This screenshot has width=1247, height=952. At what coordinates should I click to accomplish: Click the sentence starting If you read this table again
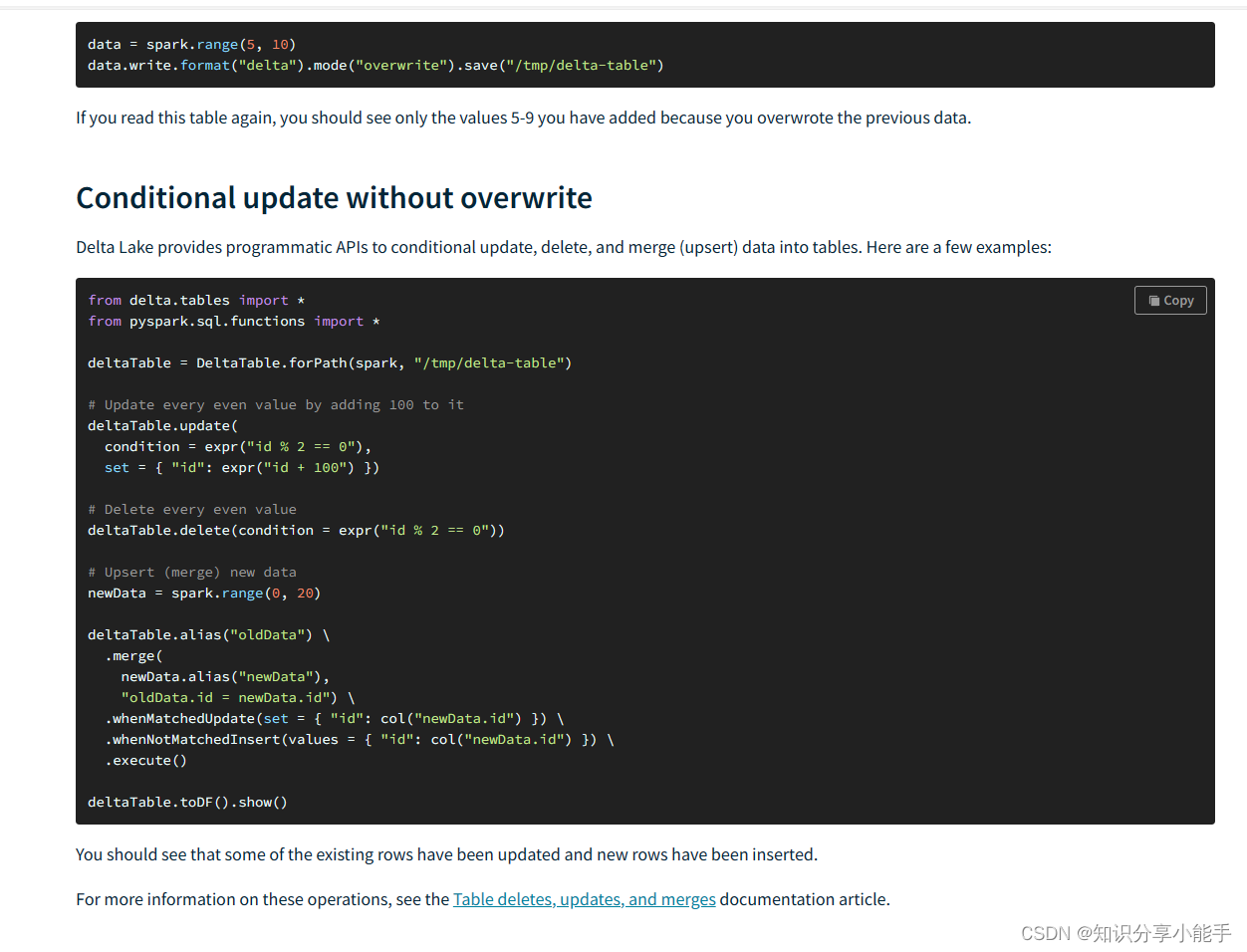[523, 118]
